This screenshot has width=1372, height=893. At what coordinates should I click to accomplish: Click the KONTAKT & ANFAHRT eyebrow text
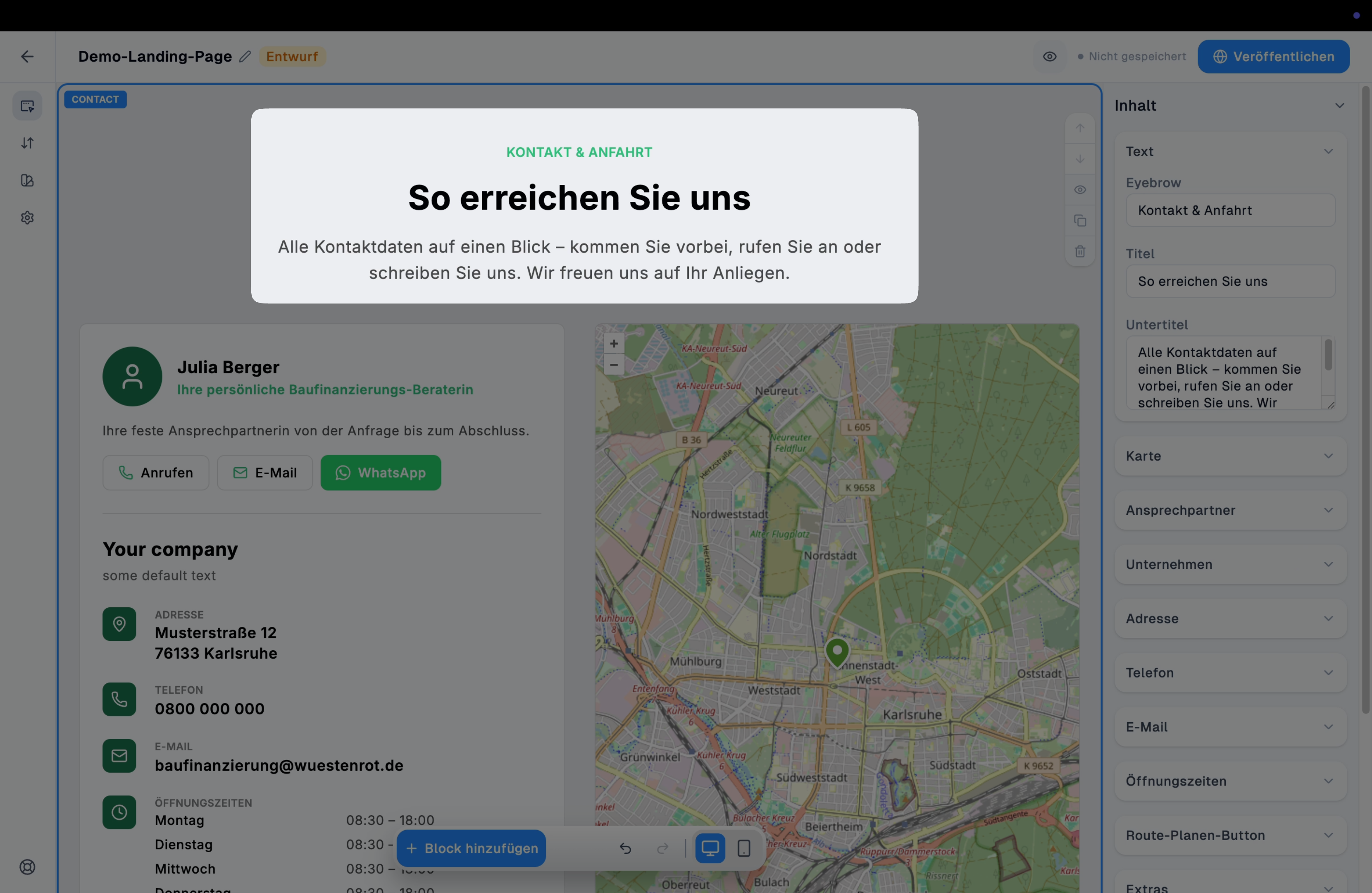(x=579, y=152)
